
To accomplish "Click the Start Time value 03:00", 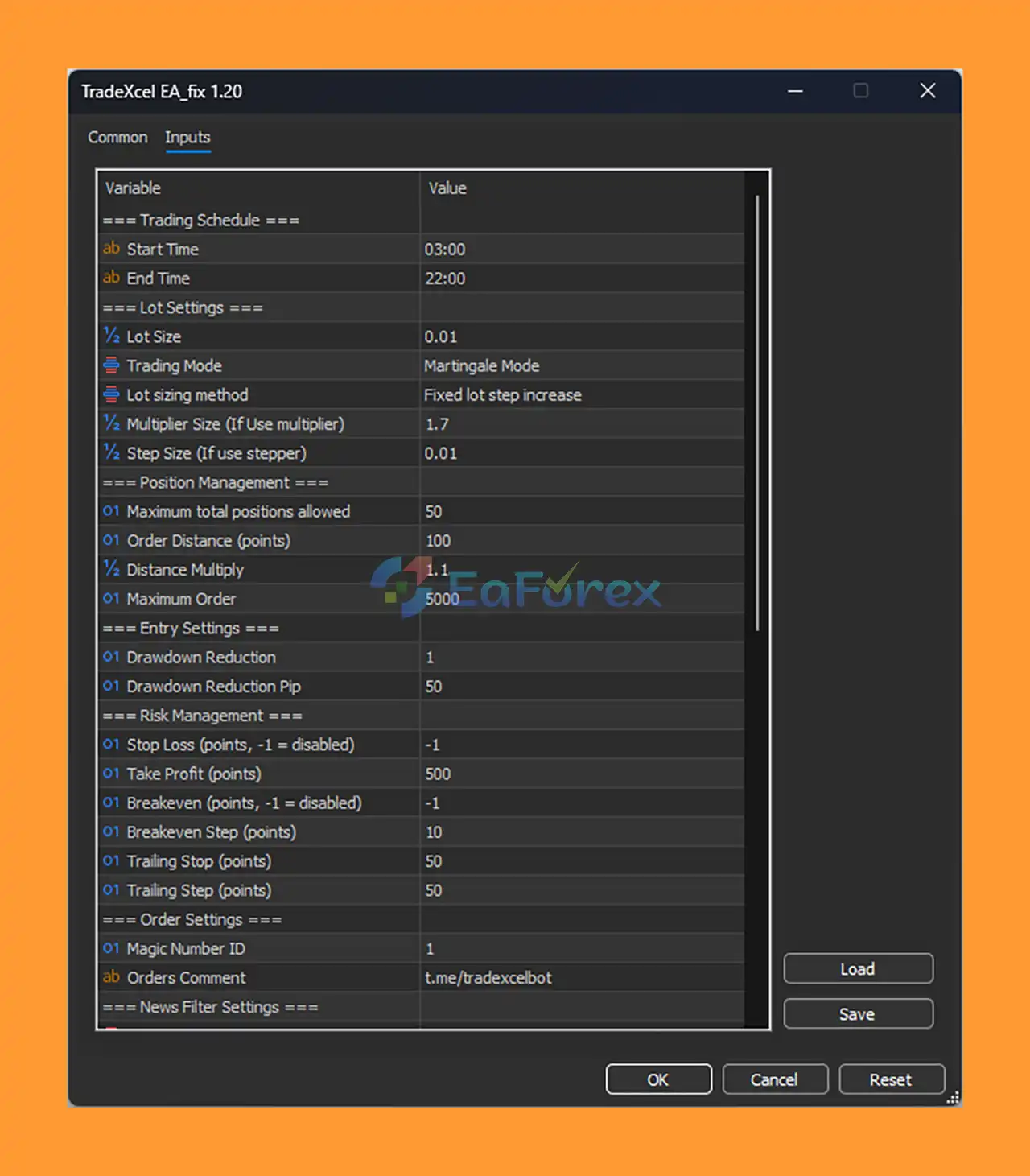I will [579, 249].
